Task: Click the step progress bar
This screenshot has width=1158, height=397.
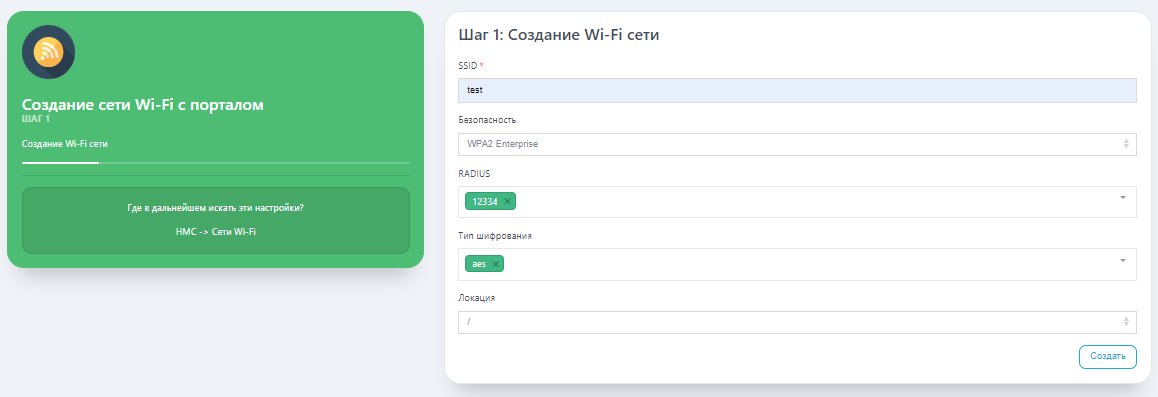Action: (216, 162)
